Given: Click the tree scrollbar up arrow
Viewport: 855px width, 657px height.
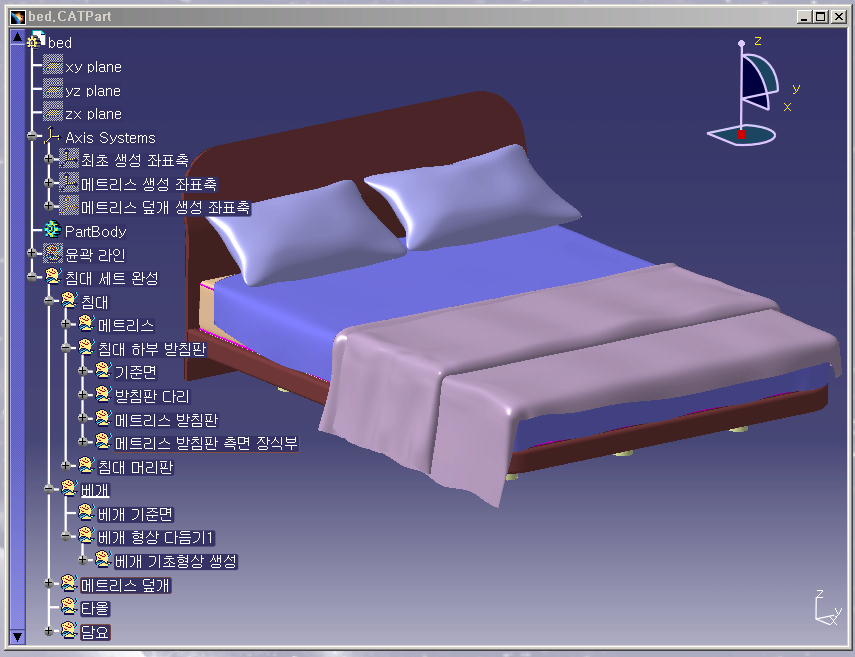Looking at the screenshot, I should click(16, 37).
